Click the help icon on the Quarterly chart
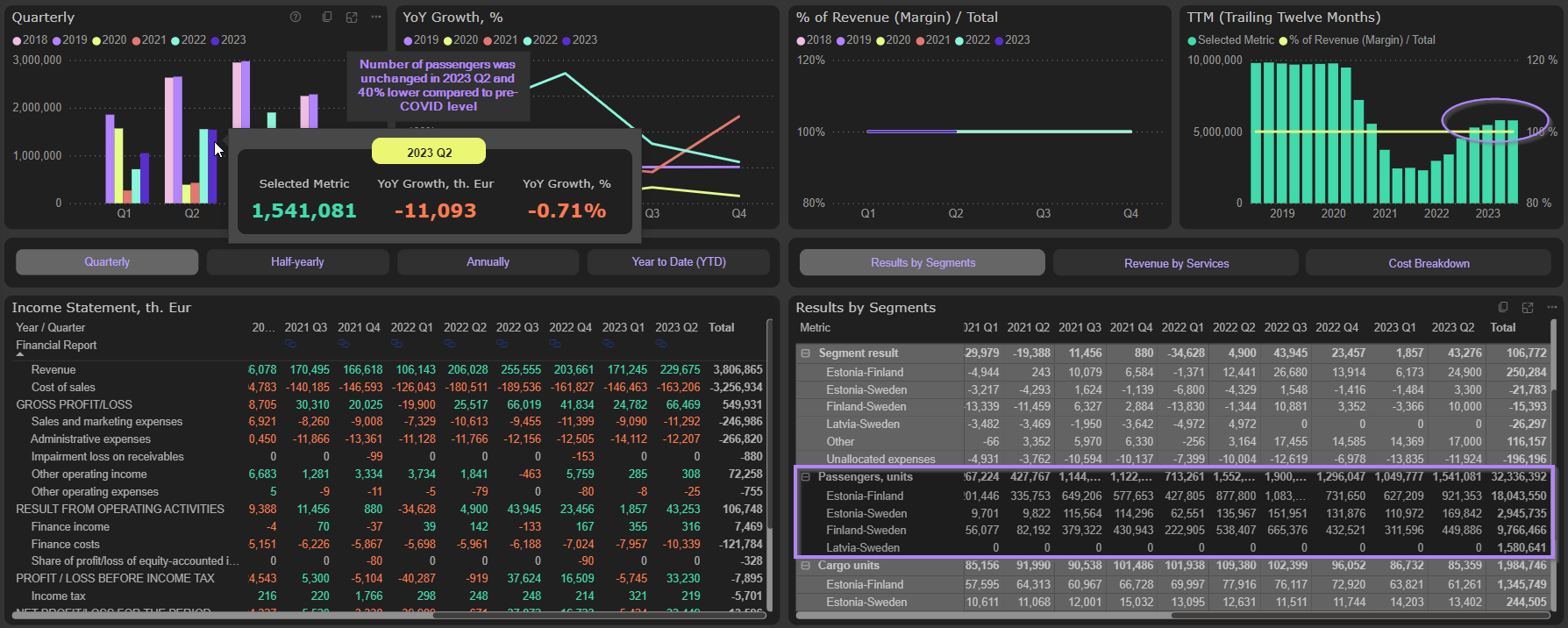 pos(296,18)
